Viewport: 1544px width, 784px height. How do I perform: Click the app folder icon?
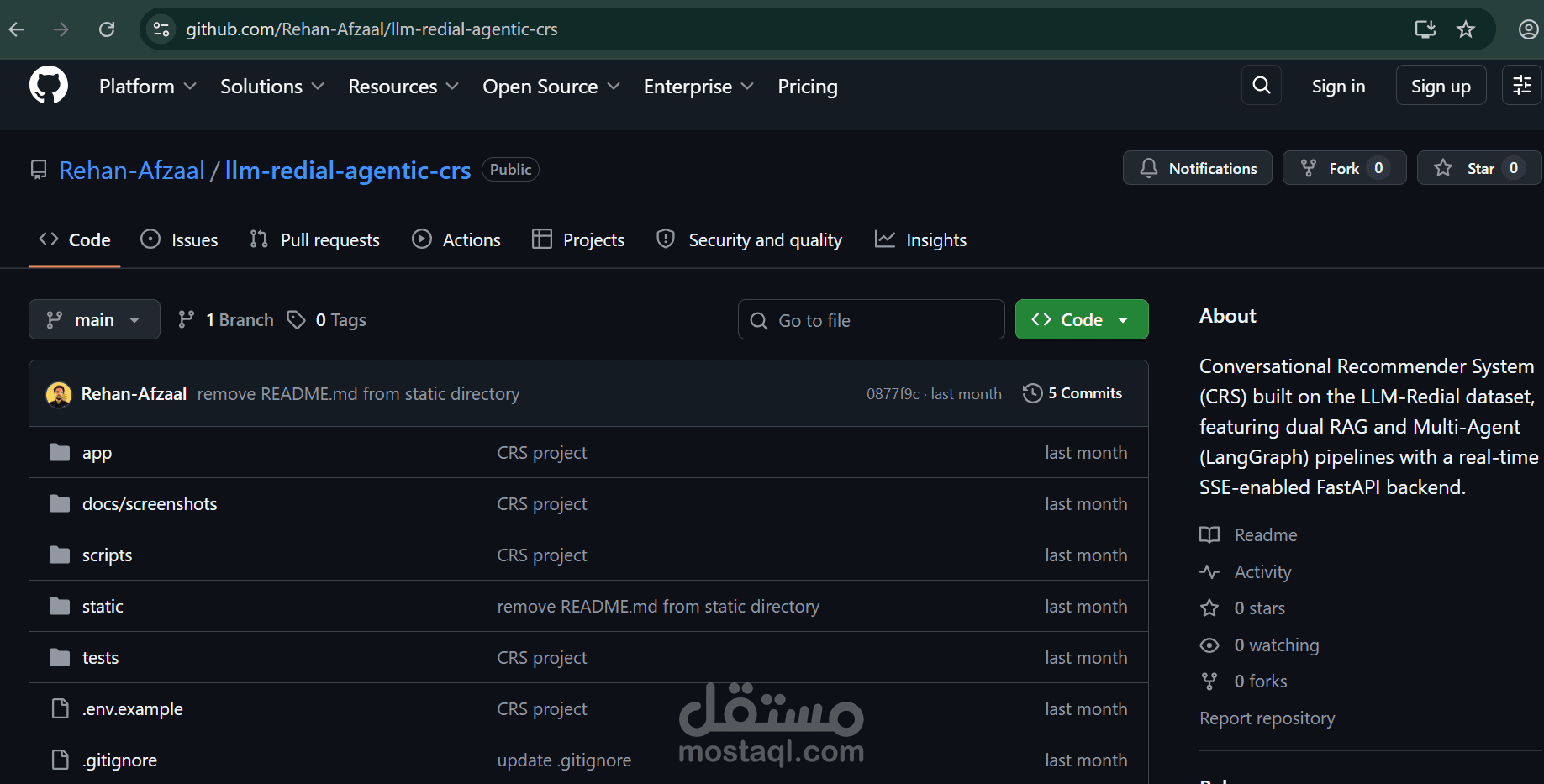60,453
